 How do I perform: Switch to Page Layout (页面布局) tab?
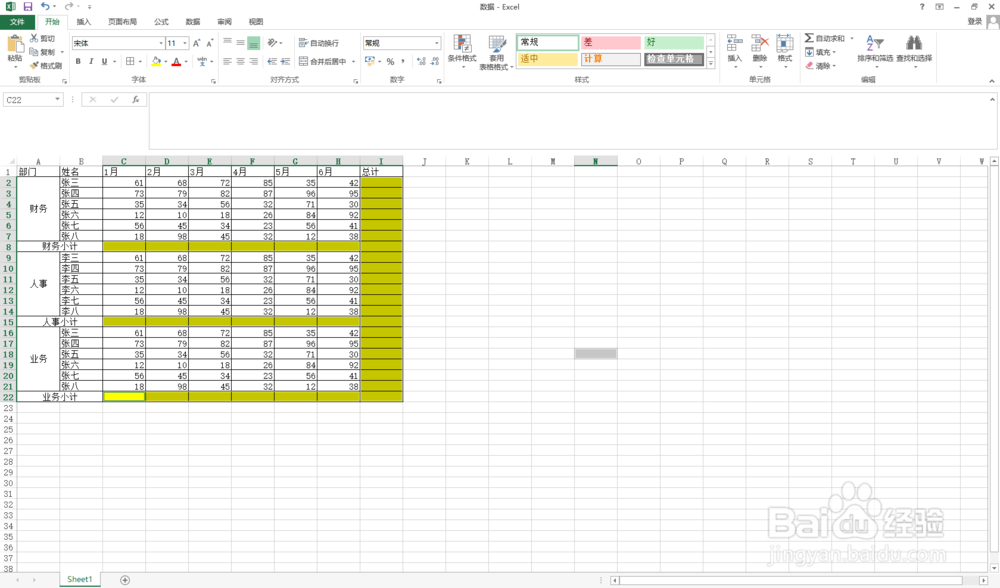[x=122, y=22]
